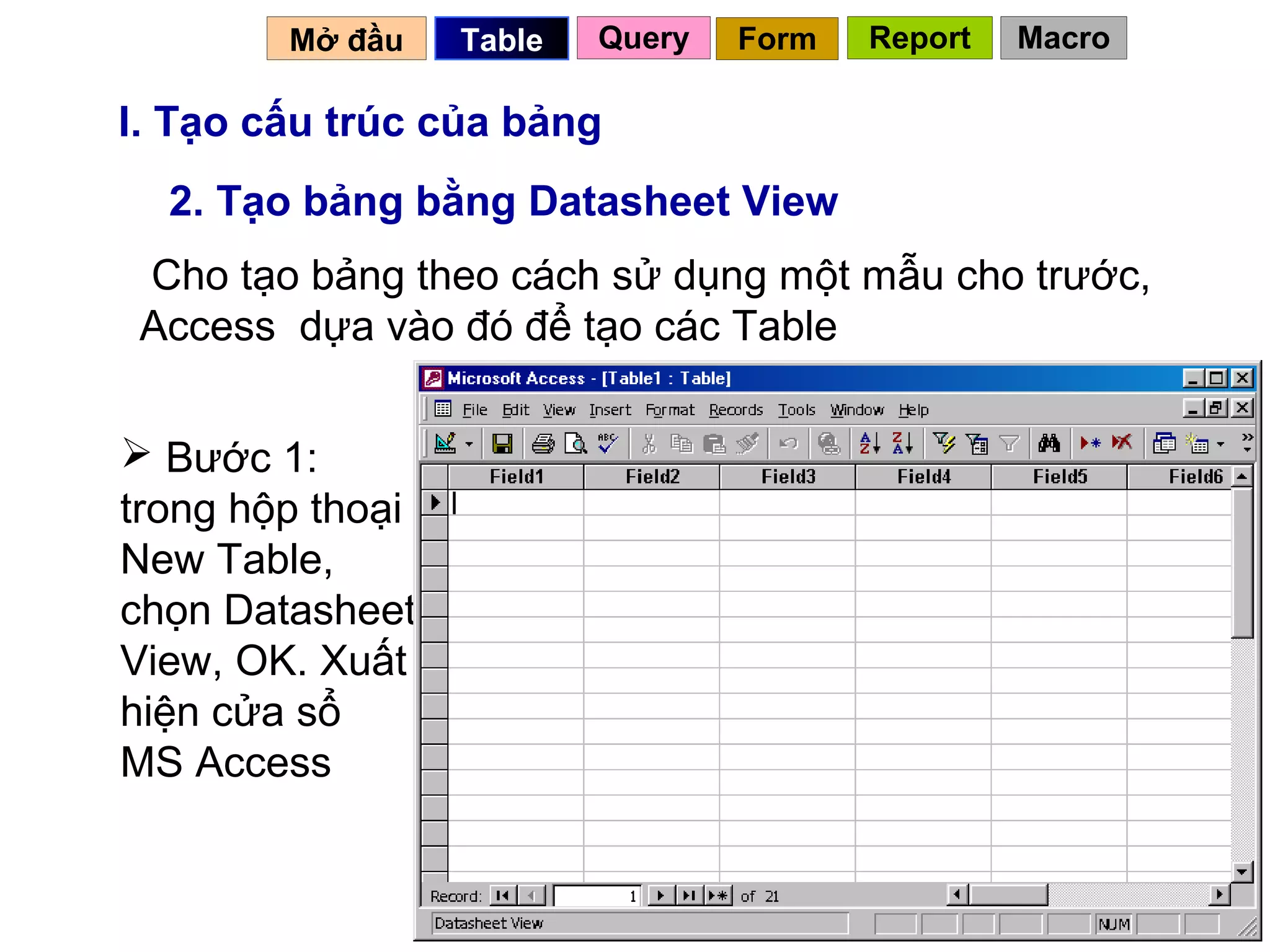
Task: Click the vertical scrollbar down arrow
Action: [x=1242, y=871]
